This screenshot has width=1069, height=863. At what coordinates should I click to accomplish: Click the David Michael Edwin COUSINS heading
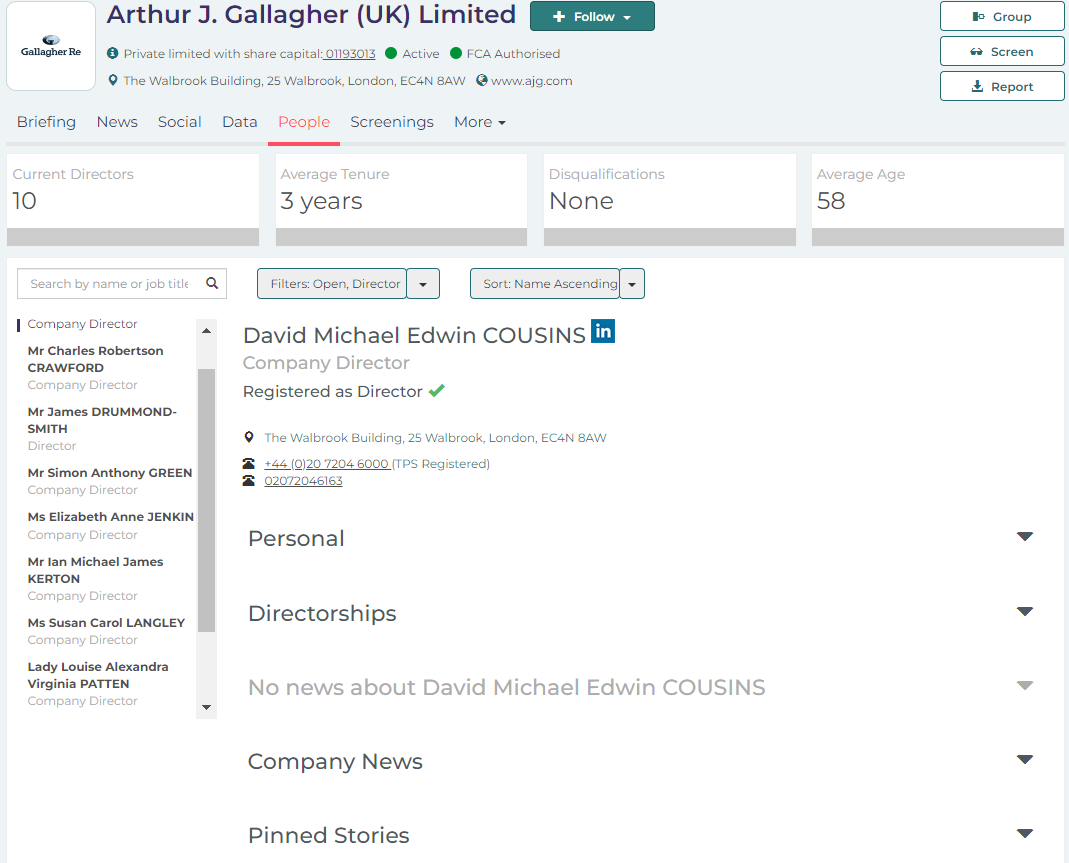[415, 335]
